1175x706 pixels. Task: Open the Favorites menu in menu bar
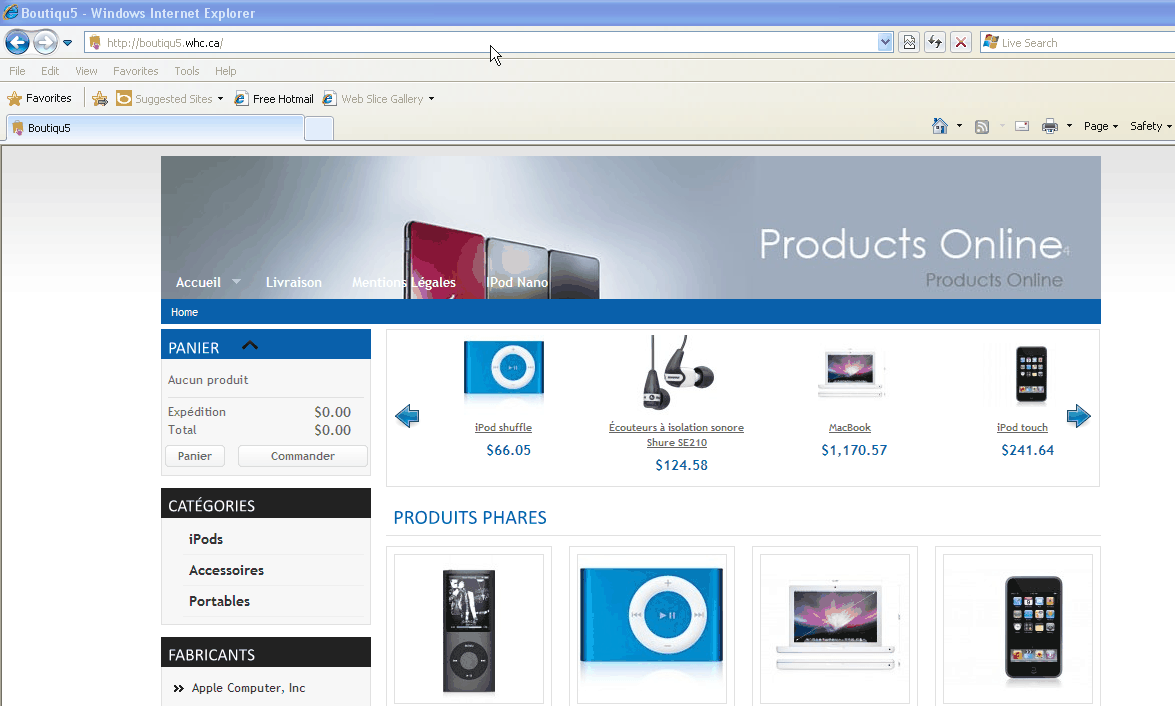click(136, 71)
